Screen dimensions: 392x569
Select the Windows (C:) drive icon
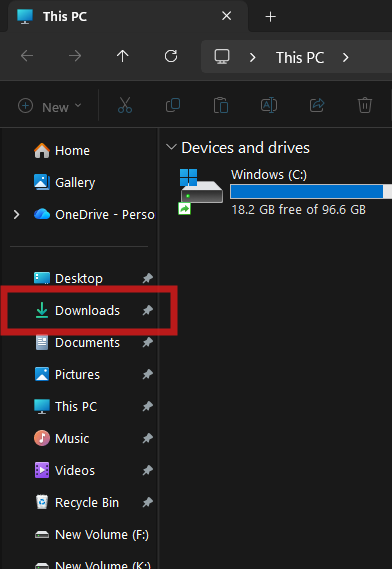200,192
